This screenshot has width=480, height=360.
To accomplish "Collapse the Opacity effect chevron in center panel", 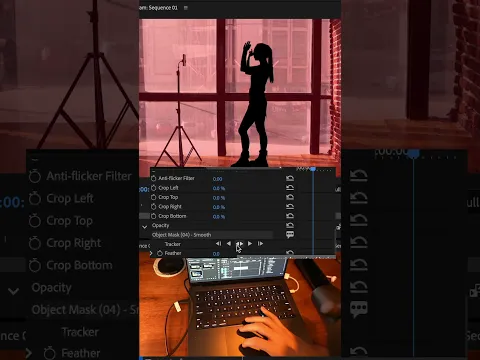I will coord(145,227).
